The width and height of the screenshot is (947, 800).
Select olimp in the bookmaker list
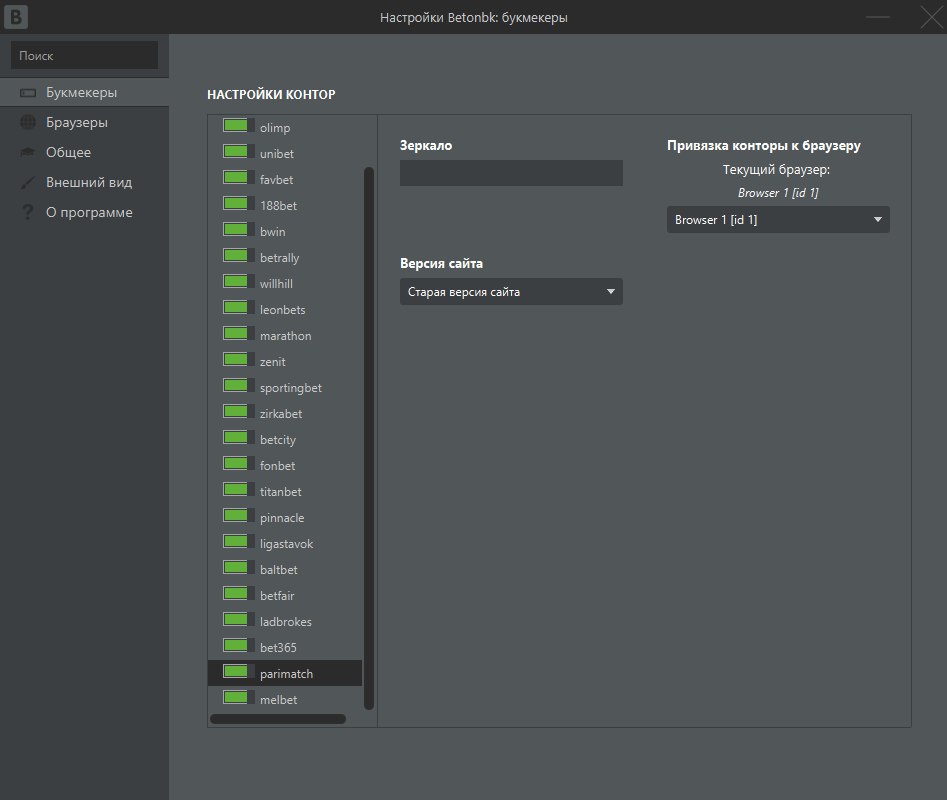click(275, 128)
